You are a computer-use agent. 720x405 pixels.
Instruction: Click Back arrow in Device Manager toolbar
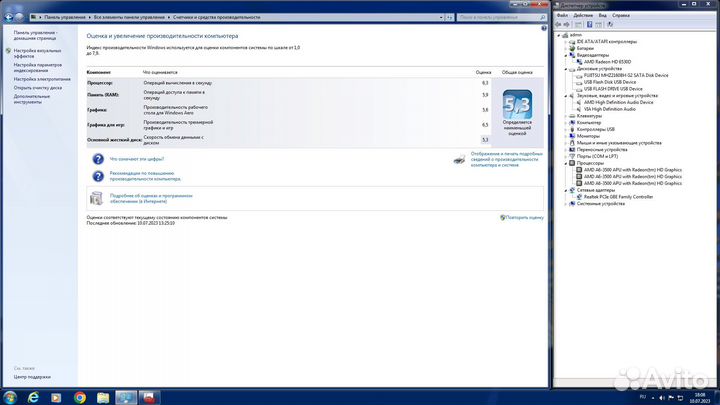tap(558, 24)
